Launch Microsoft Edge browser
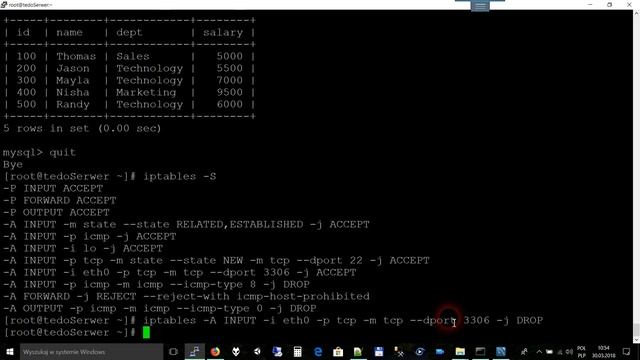The height and width of the screenshot is (360, 640). point(318,352)
